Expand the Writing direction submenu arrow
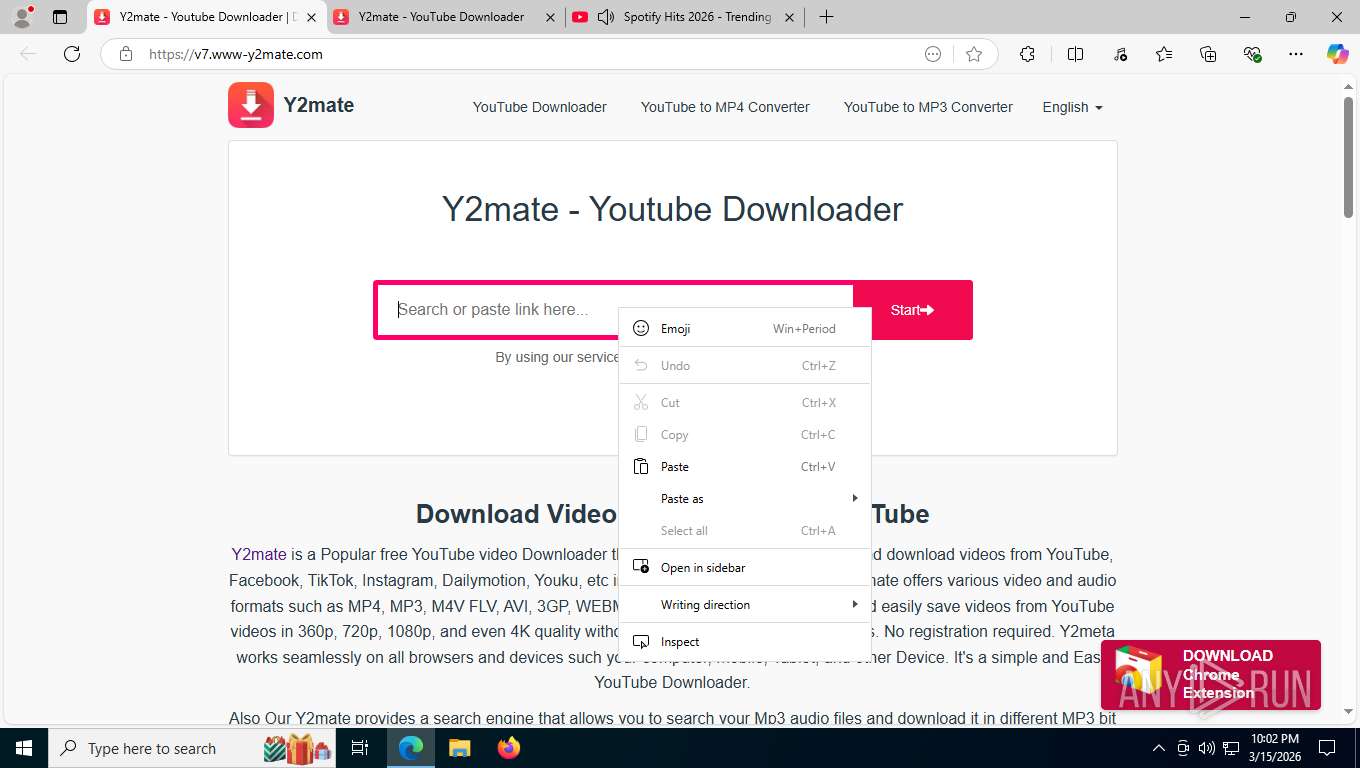 [855, 604]
